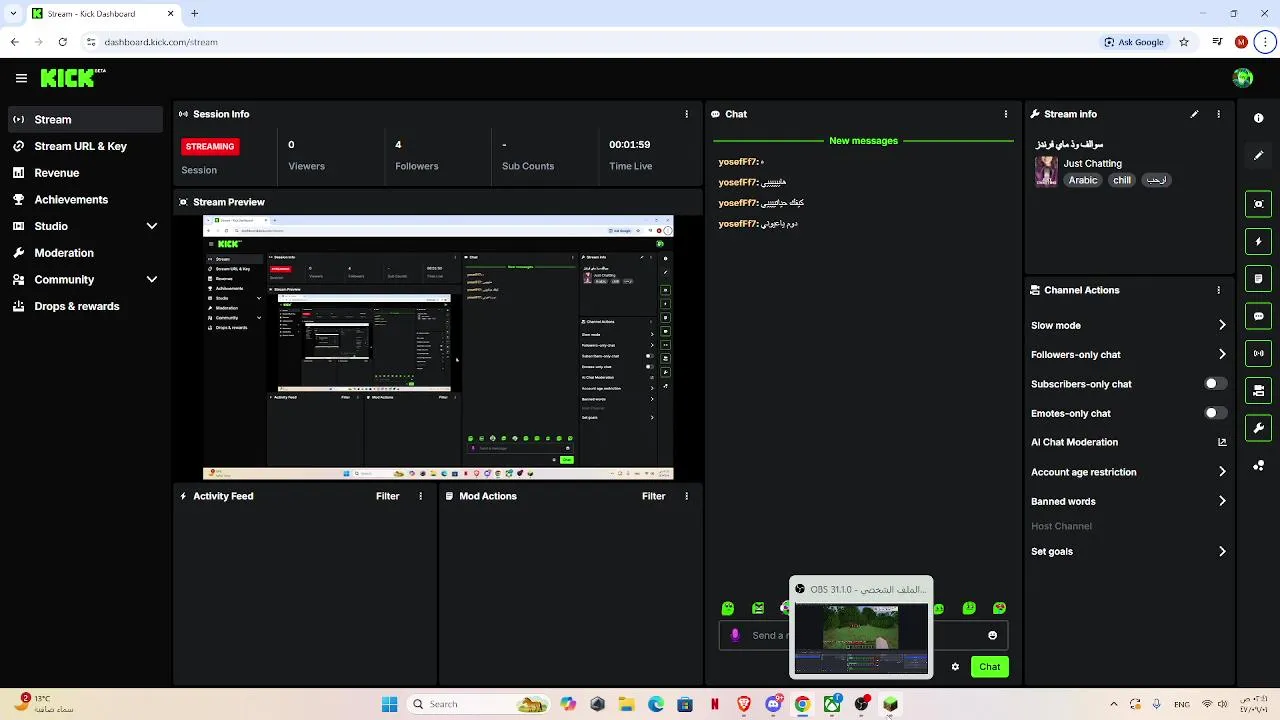Open chat settings gear icon
1280x720 pixels.
(x=955, y=667)
